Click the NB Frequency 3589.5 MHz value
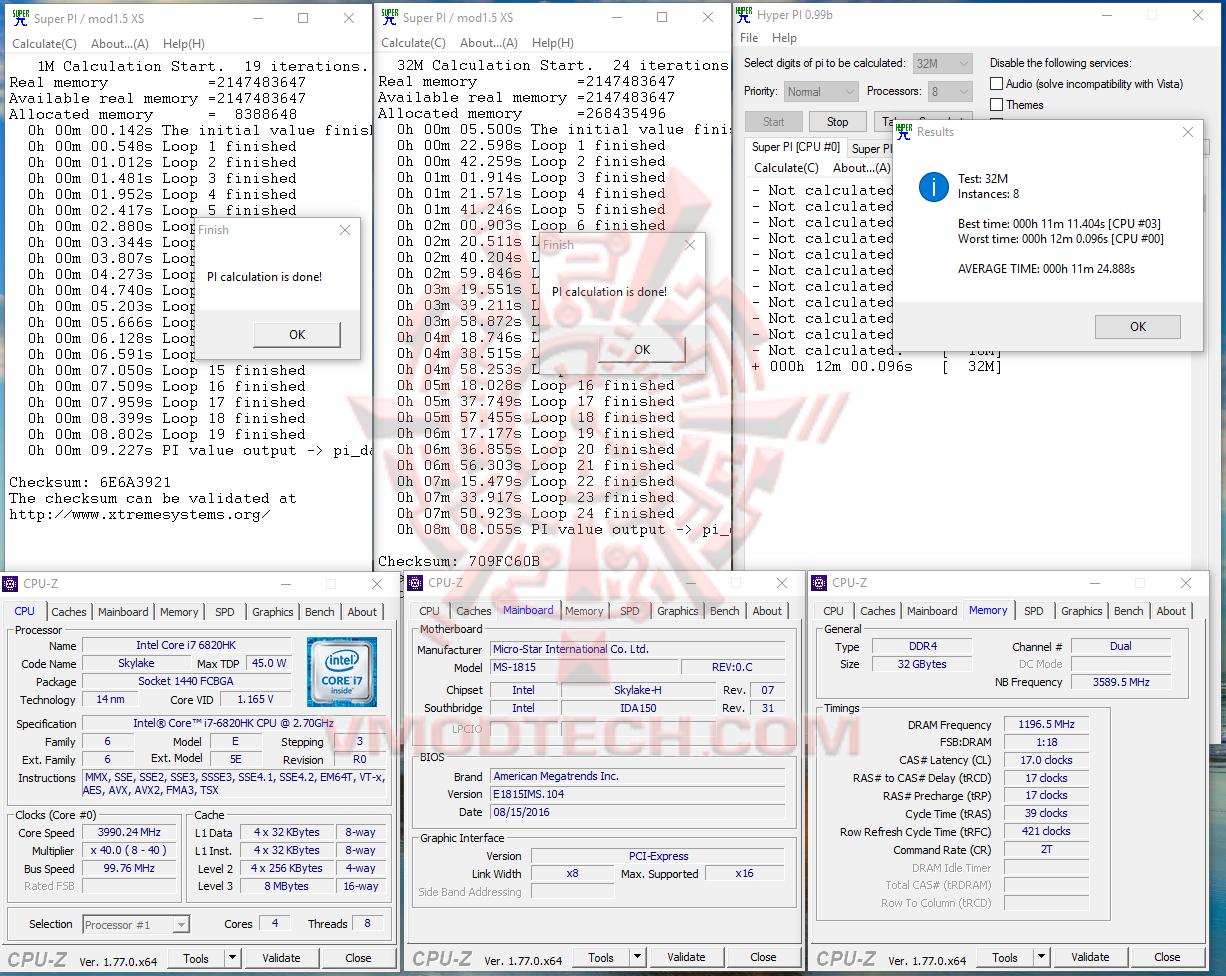Image resolution: width=1226 pixels, height=976 pixels. tap(1120, 682)
